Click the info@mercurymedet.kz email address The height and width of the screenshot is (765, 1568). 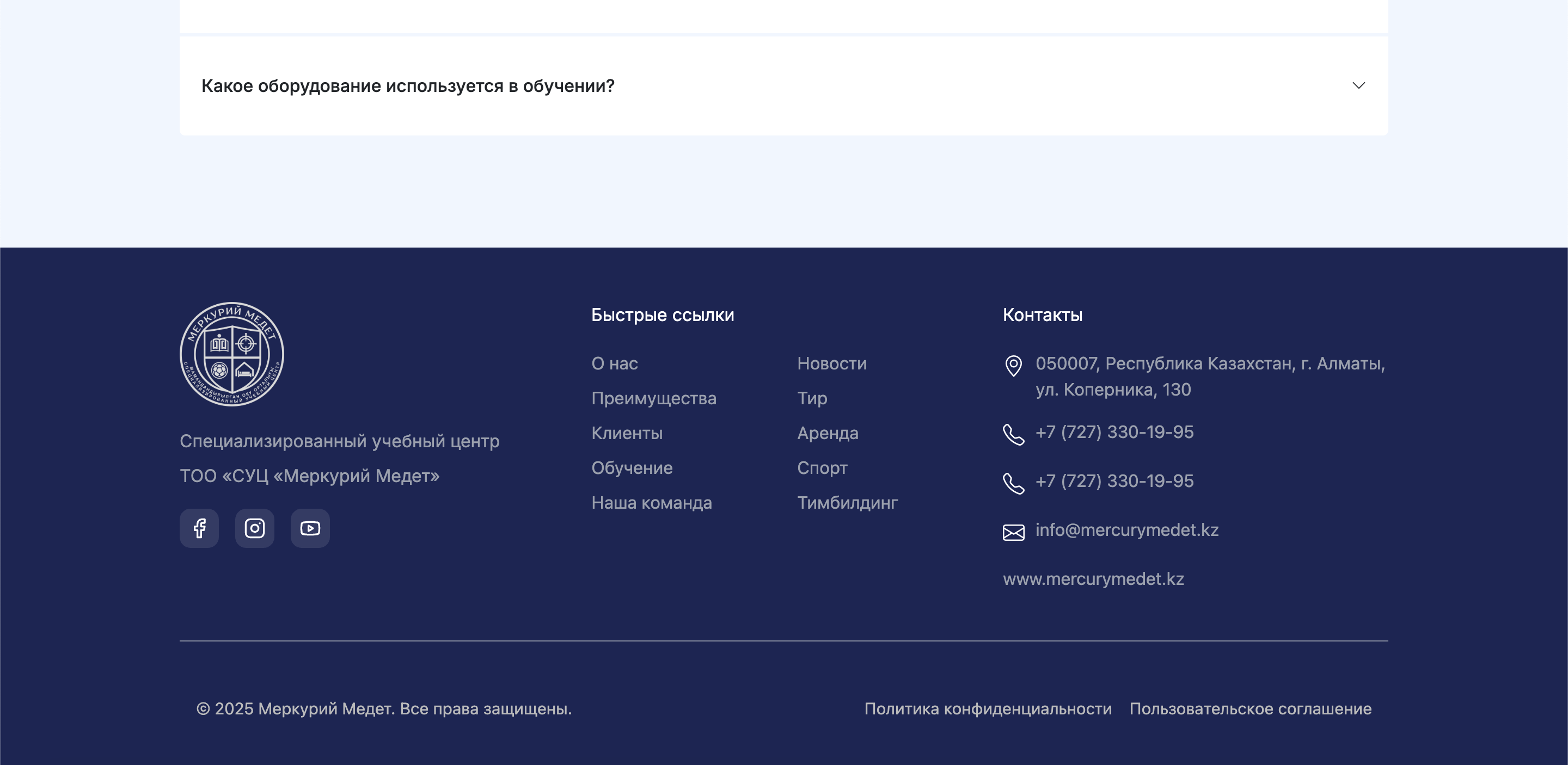[x=1126, y=529]
